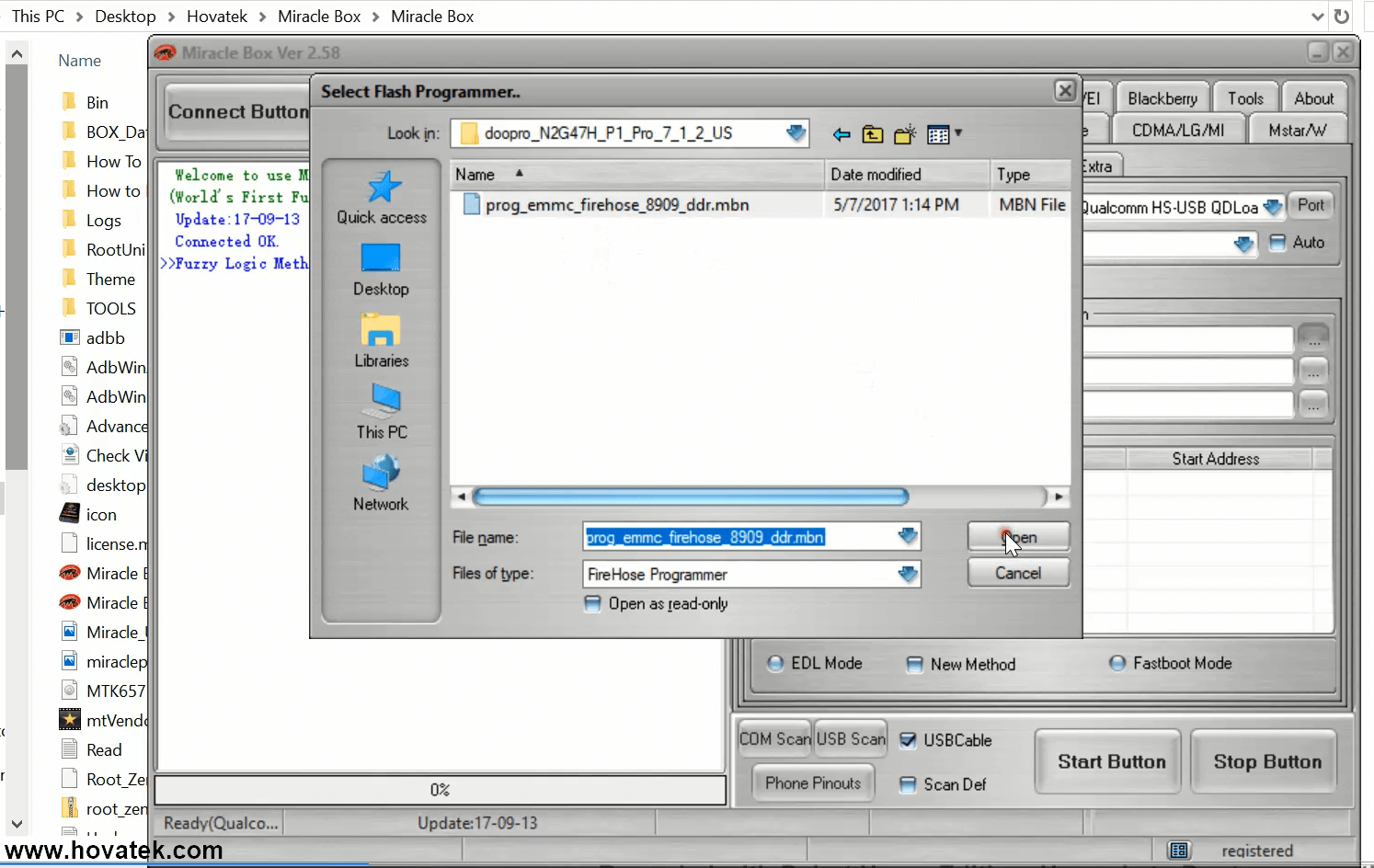Screen dimensions: 1374x868
Task: Expand the View Menu dropdown arrow
Action: coord(958,133)
